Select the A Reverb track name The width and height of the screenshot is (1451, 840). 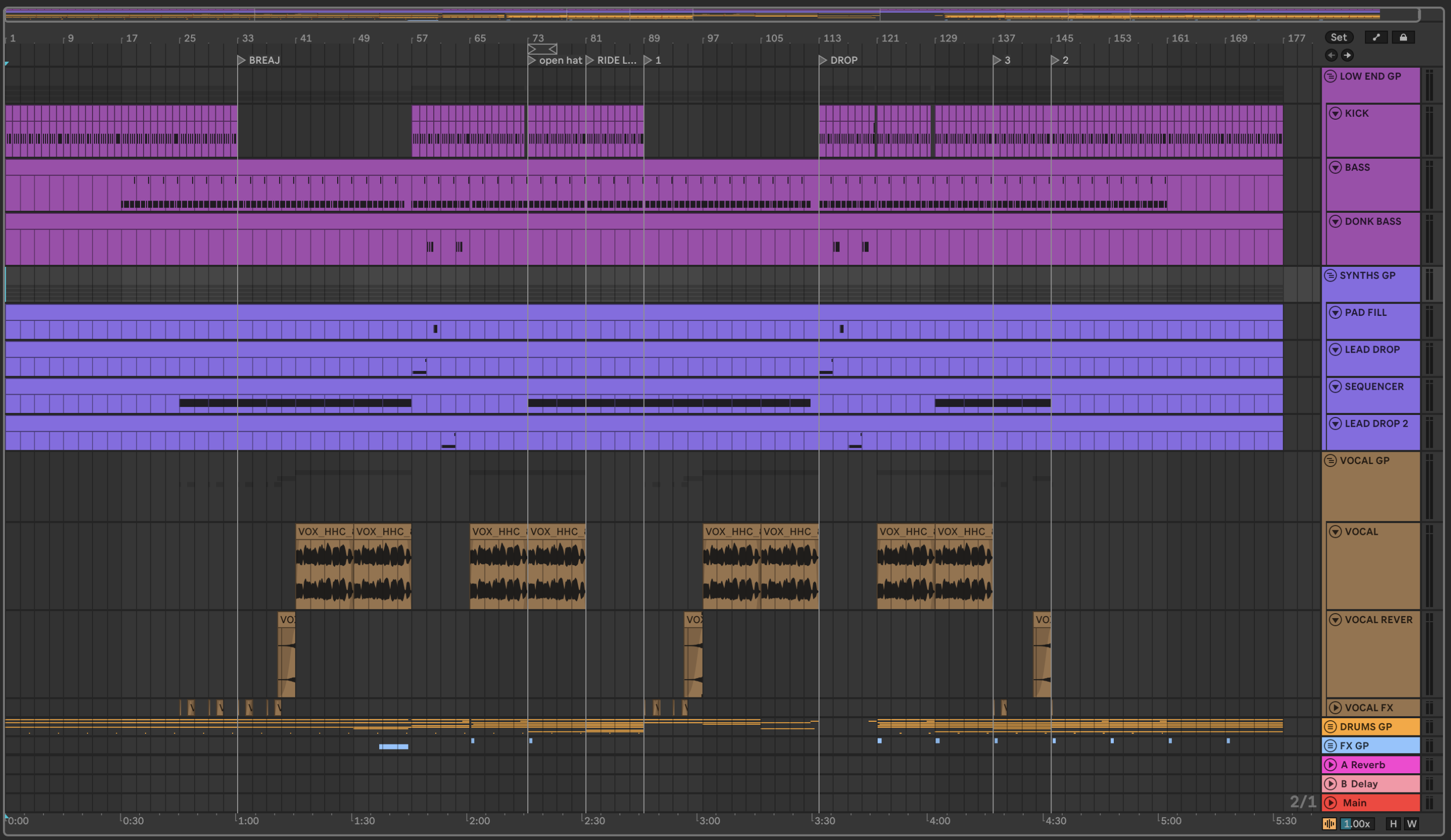tap(1363, 765)
